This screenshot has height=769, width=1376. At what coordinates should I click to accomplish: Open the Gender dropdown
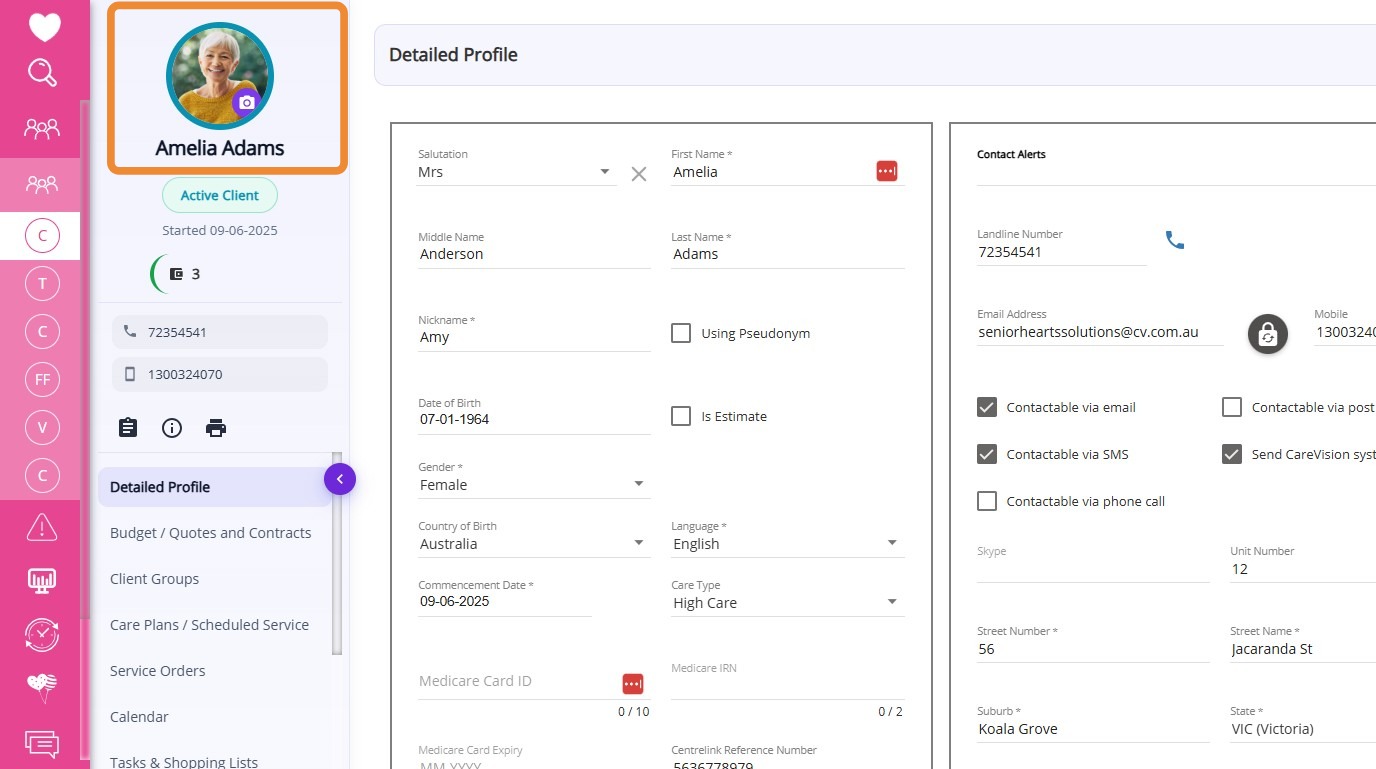[533, 485]
